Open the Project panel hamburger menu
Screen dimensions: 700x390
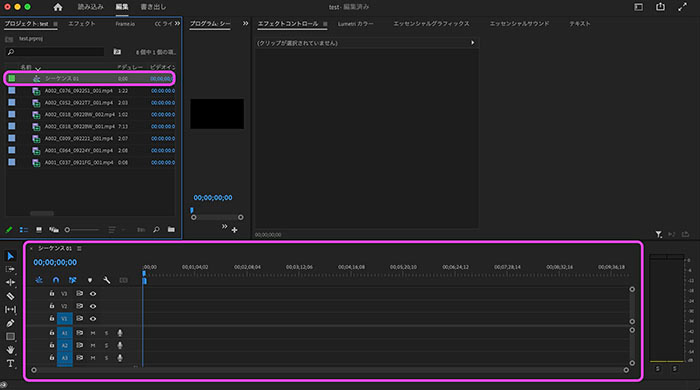(x=55, y=24)
